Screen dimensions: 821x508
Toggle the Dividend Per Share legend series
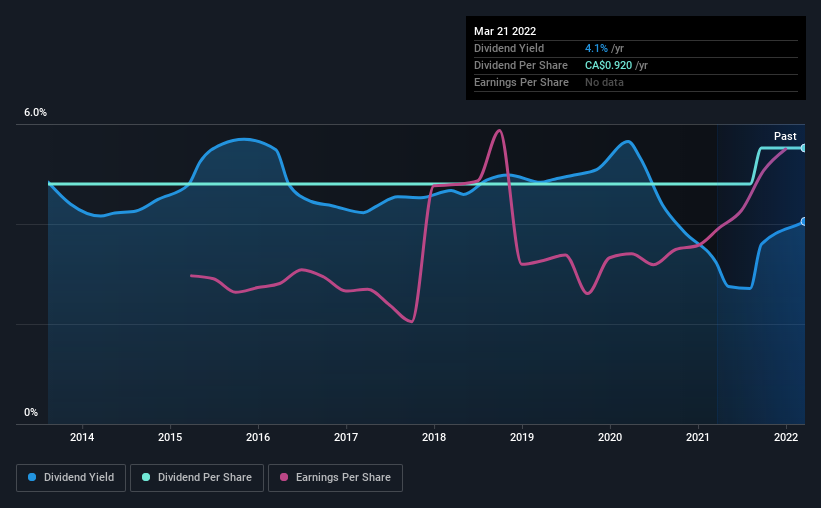(197, 478)
